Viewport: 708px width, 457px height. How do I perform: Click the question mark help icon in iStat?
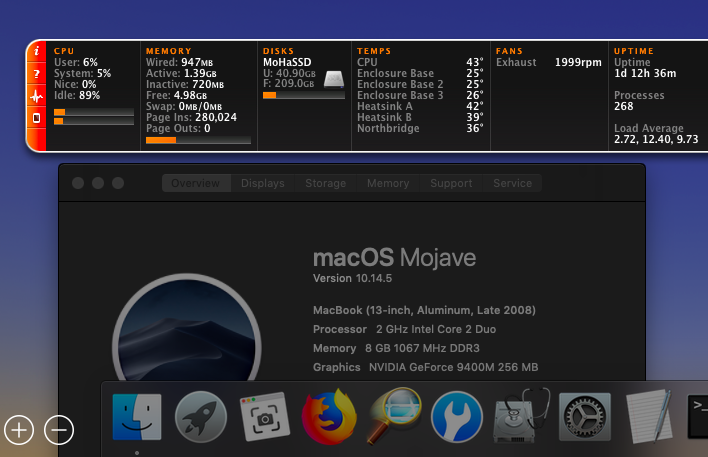37,73
